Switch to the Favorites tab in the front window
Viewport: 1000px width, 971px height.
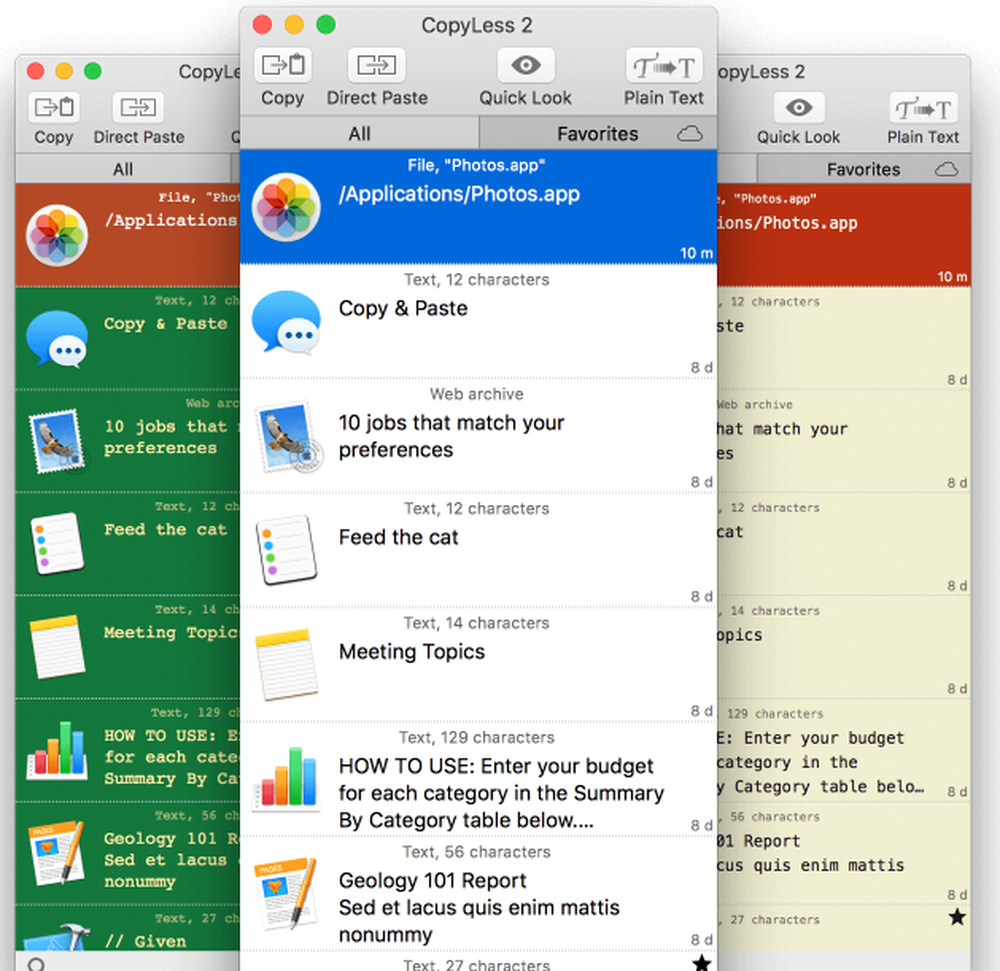[598, 134]
